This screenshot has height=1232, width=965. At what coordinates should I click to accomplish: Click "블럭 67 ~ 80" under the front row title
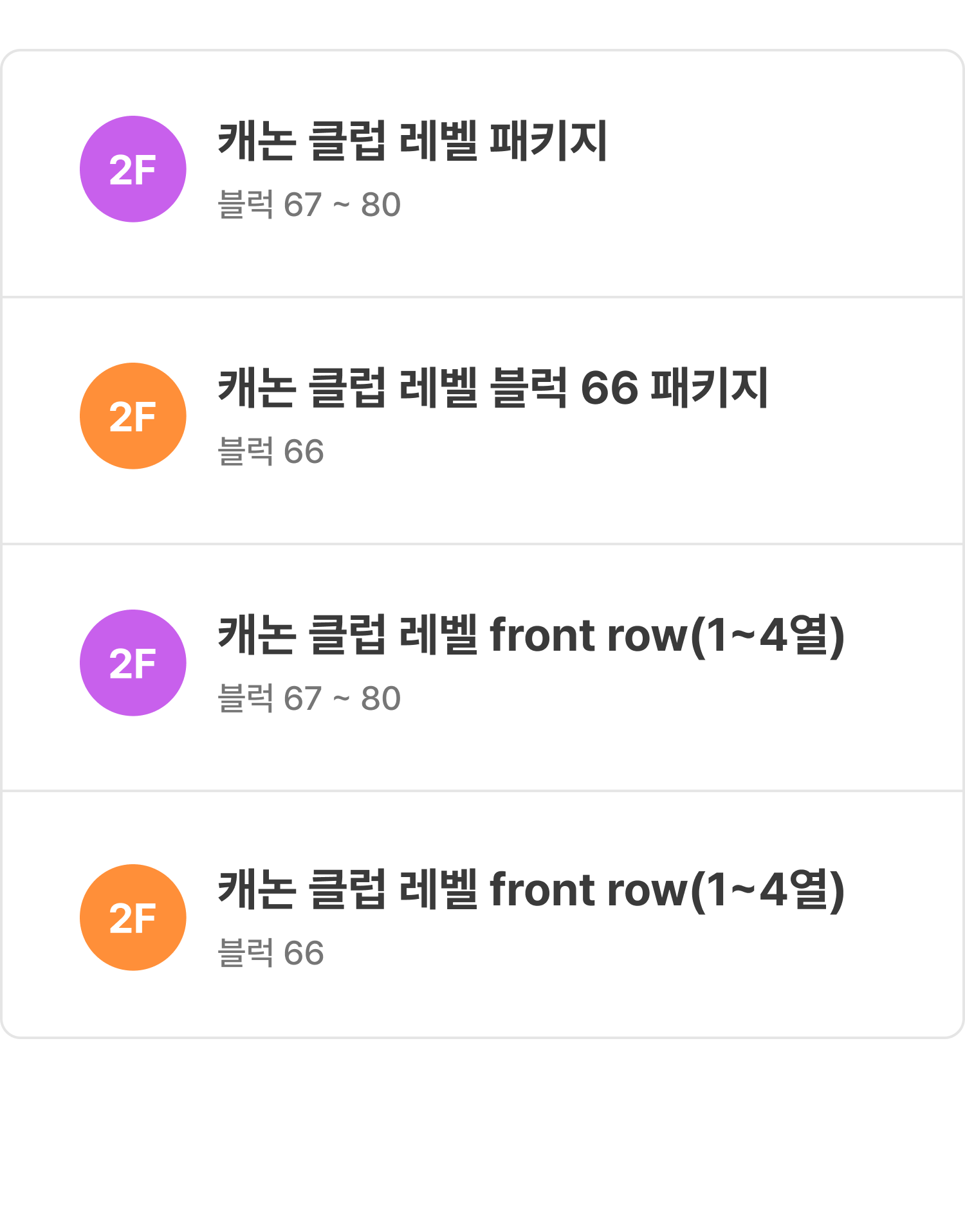pyautogui.click(x=309, y=698)
